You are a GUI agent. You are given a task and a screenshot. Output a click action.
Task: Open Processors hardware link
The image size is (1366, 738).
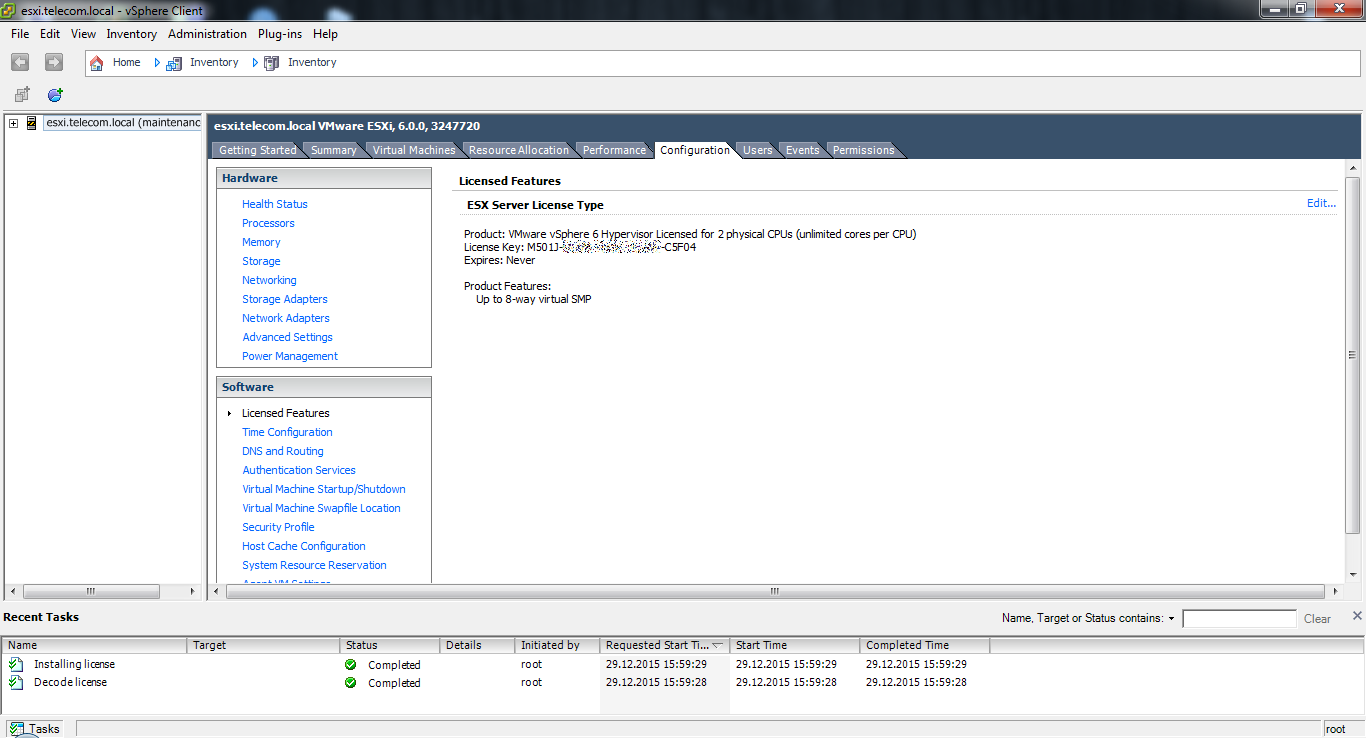point(268,223)
